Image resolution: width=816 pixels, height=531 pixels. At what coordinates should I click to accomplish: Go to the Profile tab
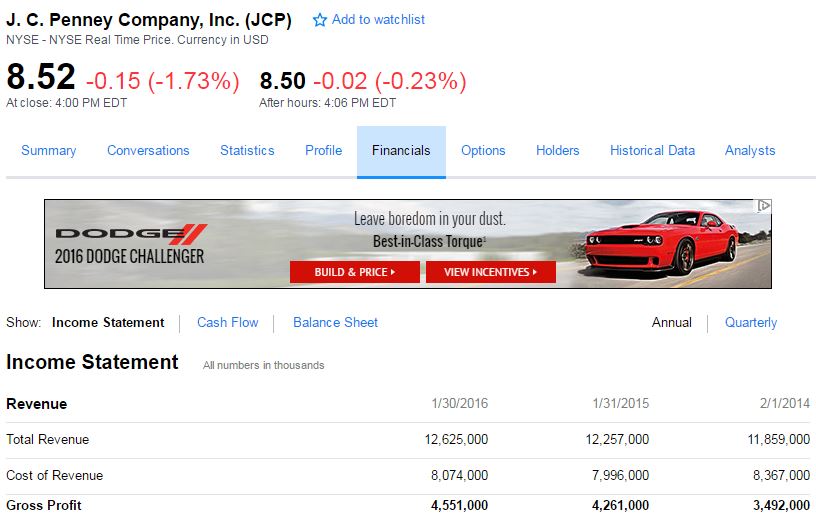(x=324, y=150)
